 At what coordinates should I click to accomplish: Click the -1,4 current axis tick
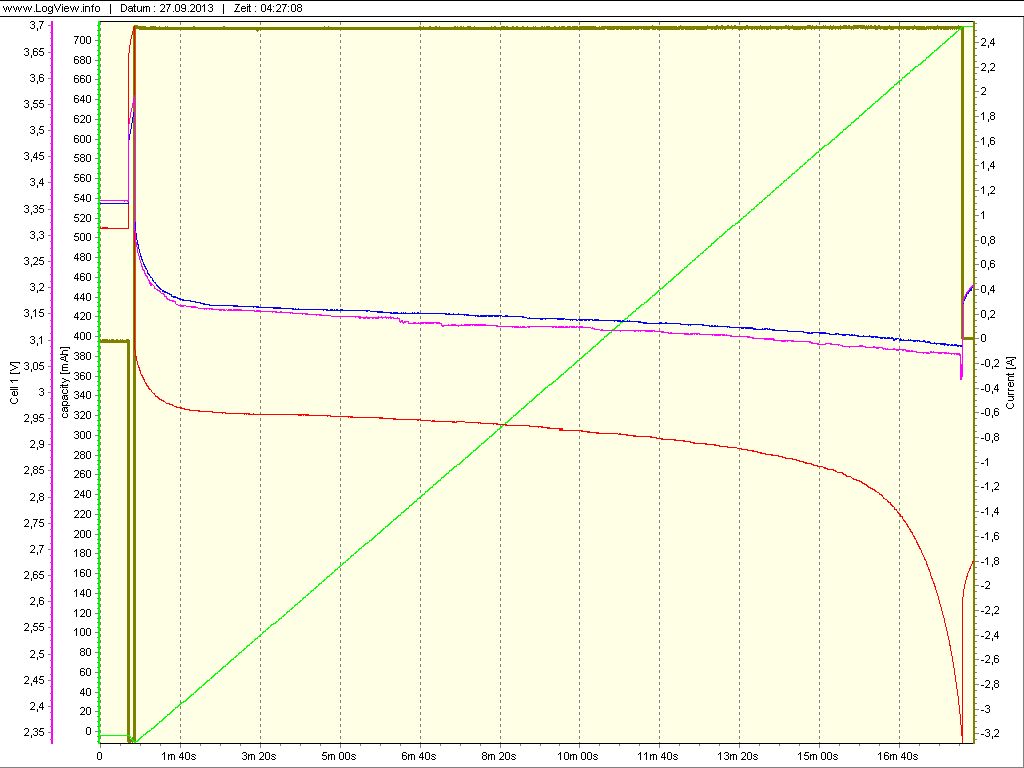(989, 512)
